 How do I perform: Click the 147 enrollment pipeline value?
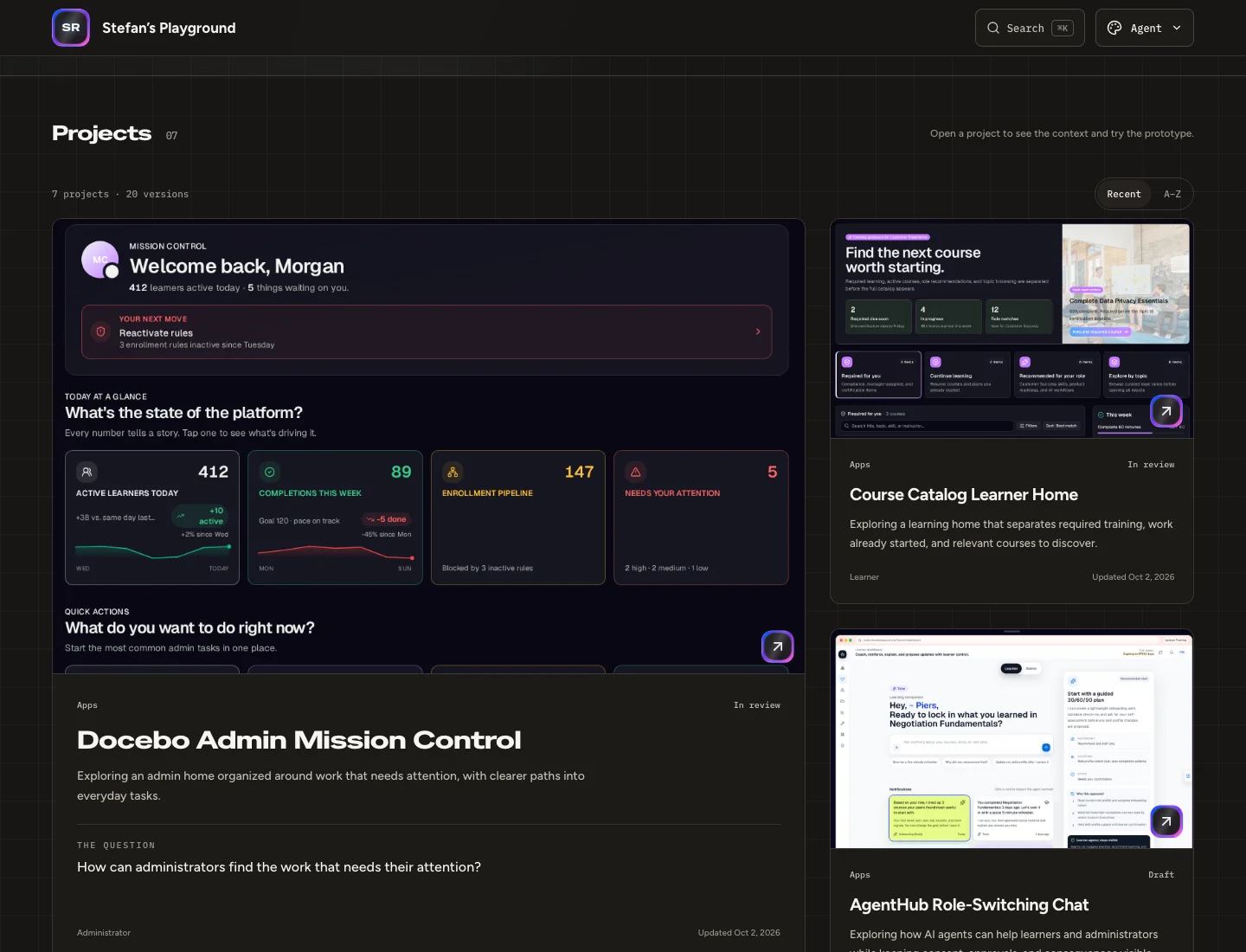click(x=579, y=472)
